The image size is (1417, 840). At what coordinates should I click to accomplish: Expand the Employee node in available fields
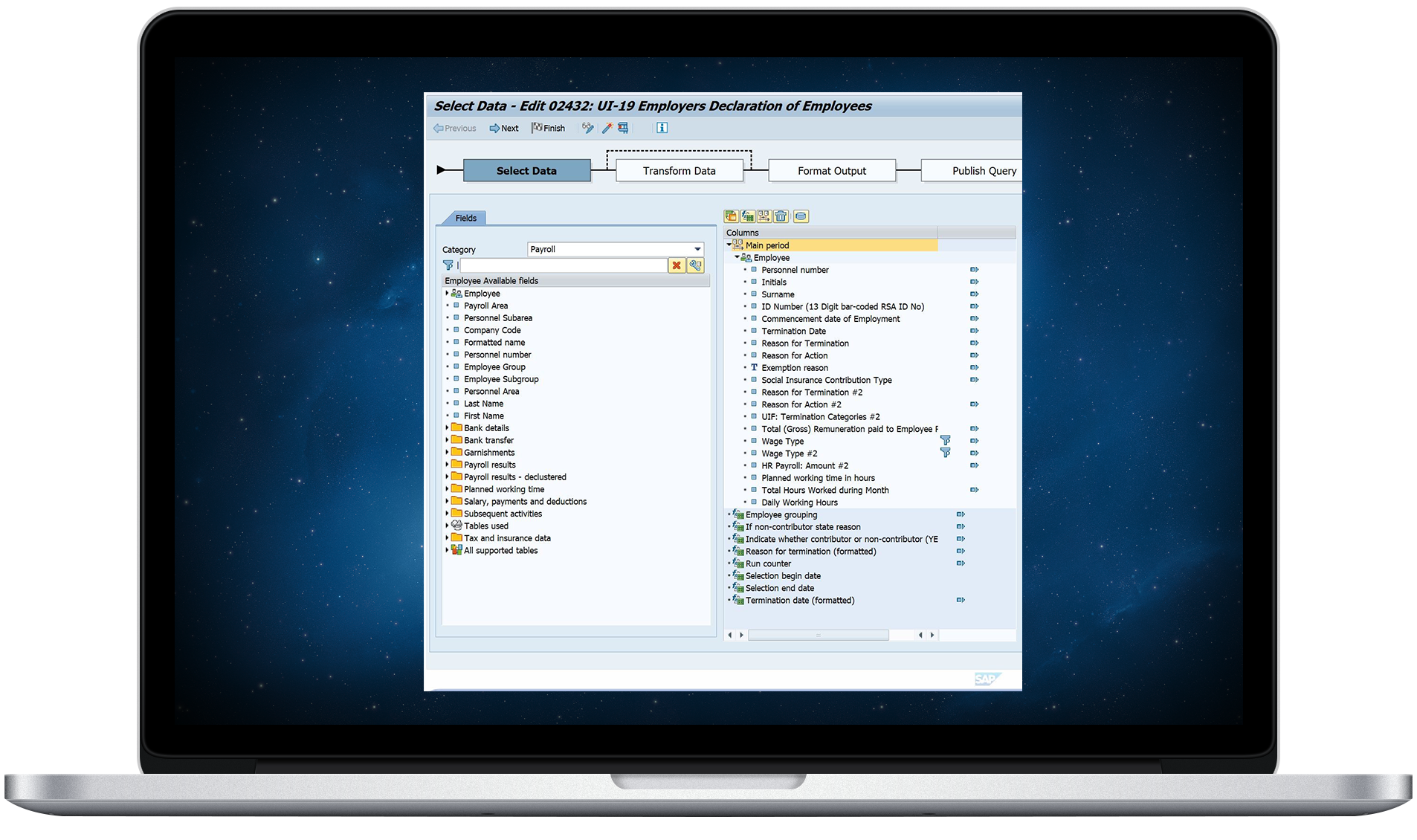pos(447,293)
